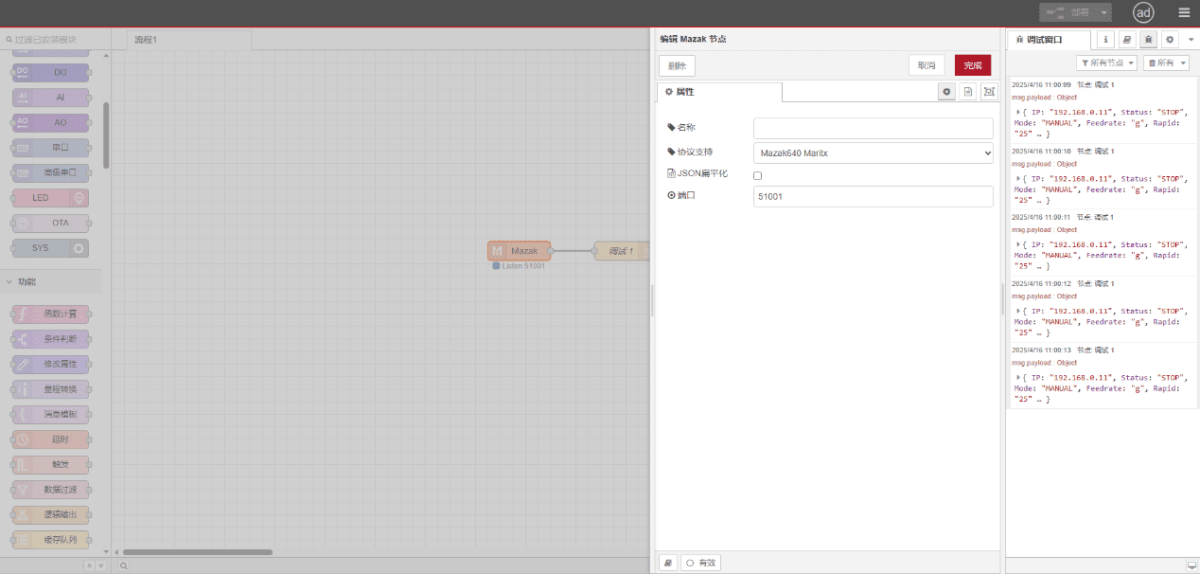This screenshot has height=574, width=1200.
Task: Switch to the 流程1 flow tab
Action: [189, 39]
